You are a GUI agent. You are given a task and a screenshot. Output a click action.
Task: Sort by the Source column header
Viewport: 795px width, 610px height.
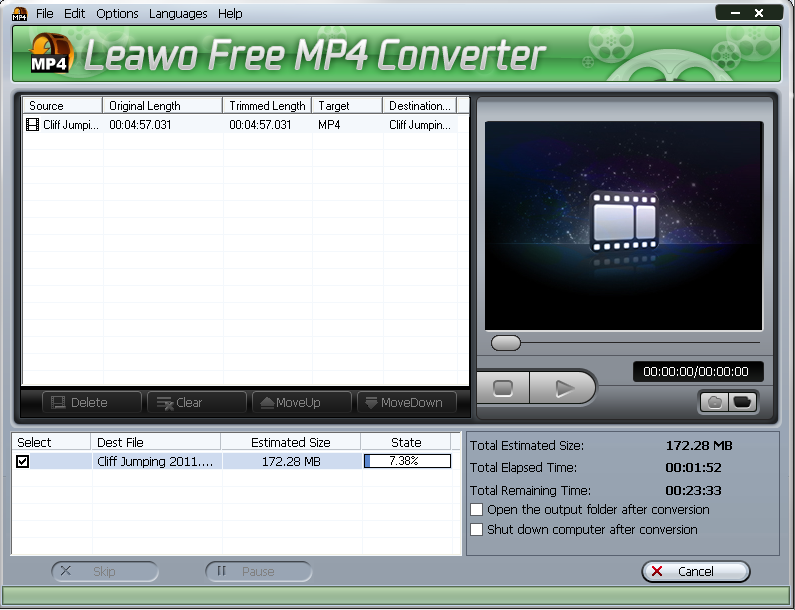coord(62,105)
